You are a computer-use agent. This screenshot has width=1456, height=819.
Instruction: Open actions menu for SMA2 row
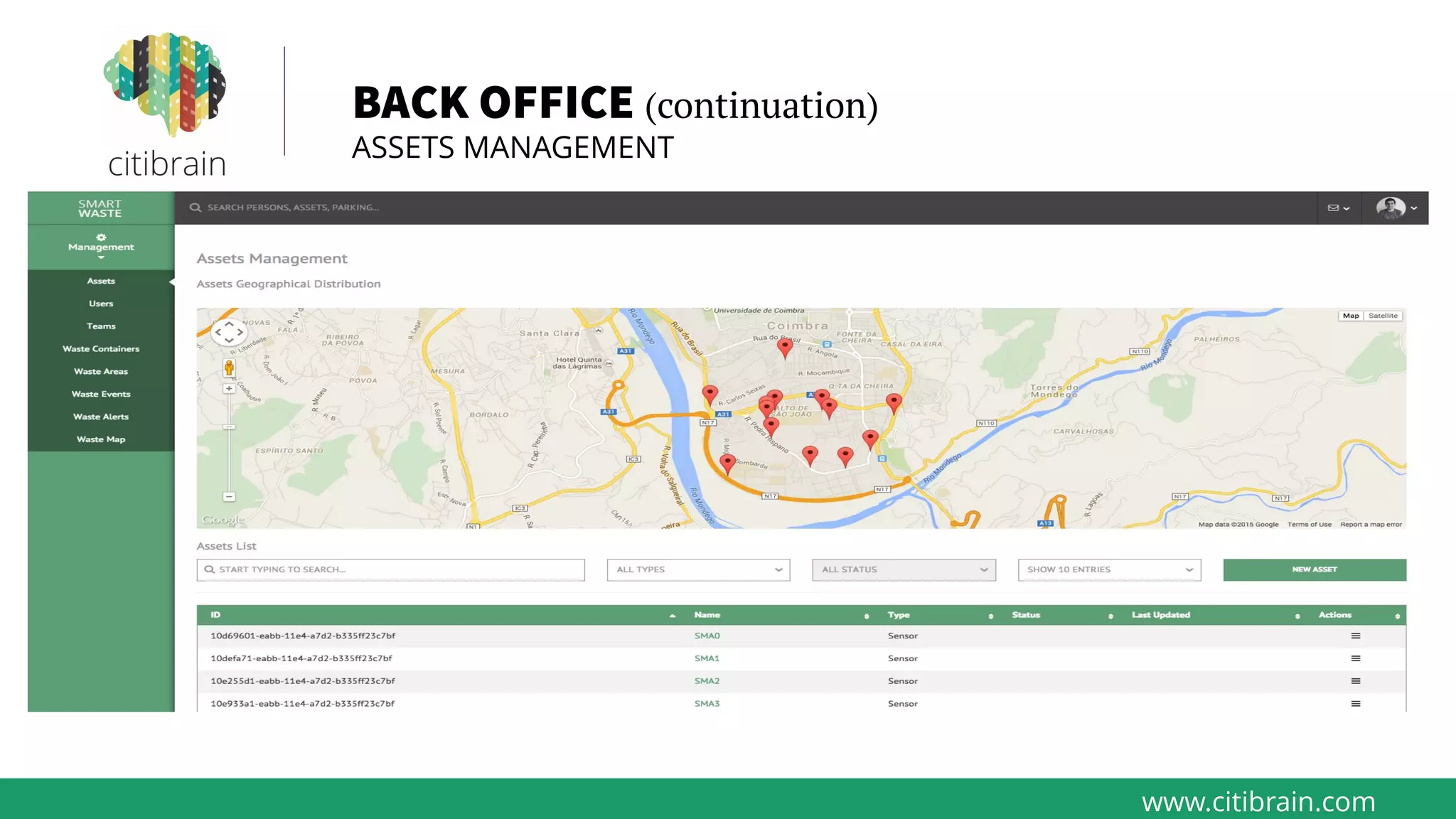(x=1355, y=681)
